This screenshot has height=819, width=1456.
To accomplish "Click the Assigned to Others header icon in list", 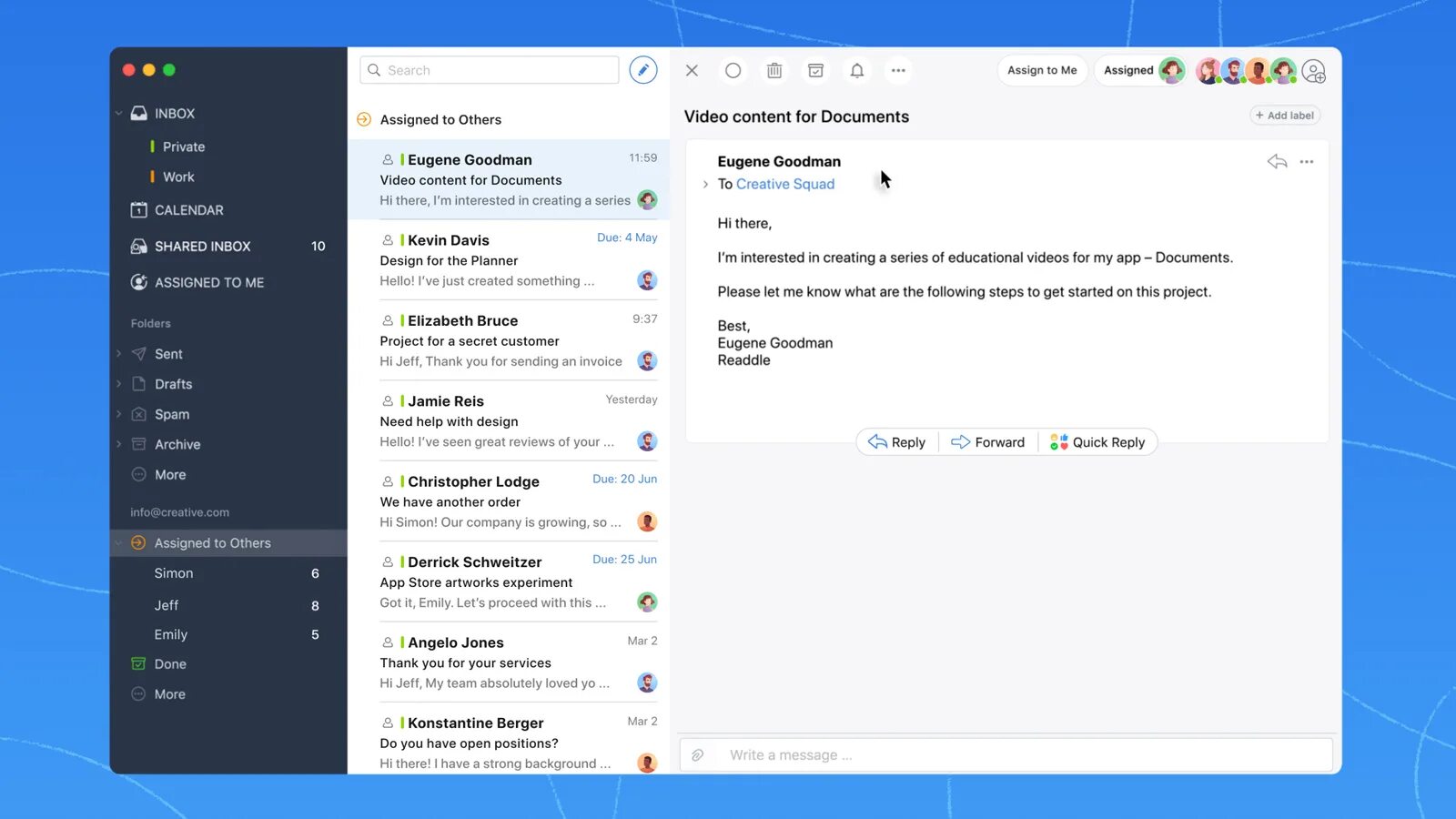I will 364,119.
